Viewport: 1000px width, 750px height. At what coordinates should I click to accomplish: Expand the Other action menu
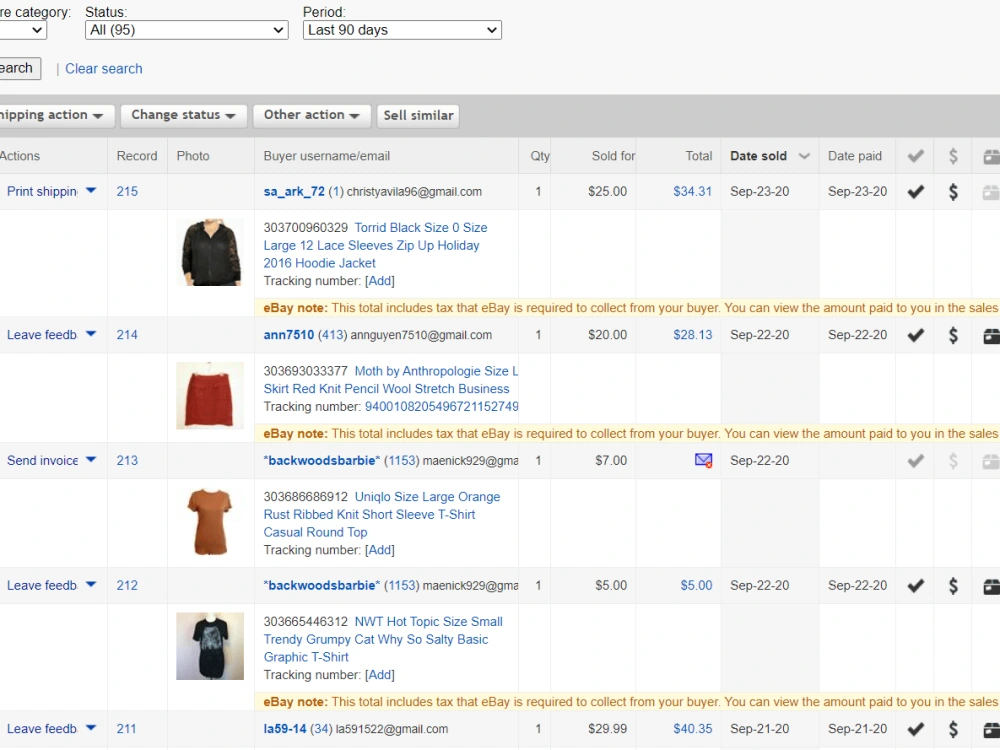coord(312,115)
